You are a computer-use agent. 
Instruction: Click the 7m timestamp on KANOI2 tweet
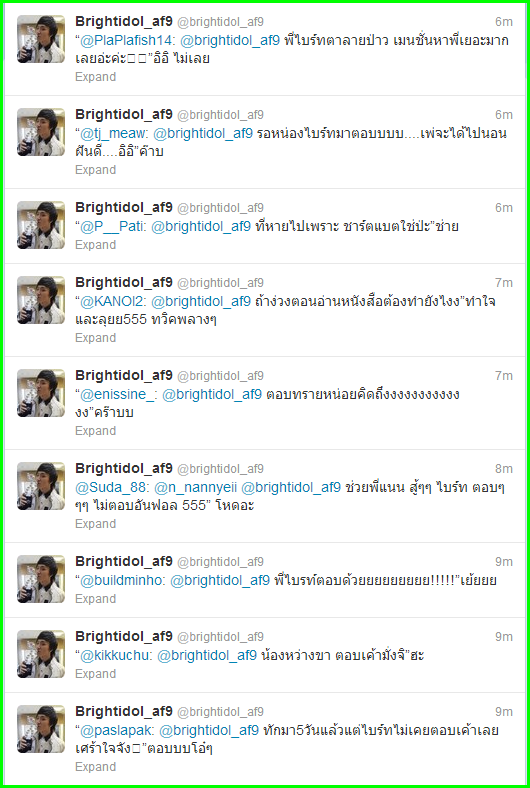503,283
